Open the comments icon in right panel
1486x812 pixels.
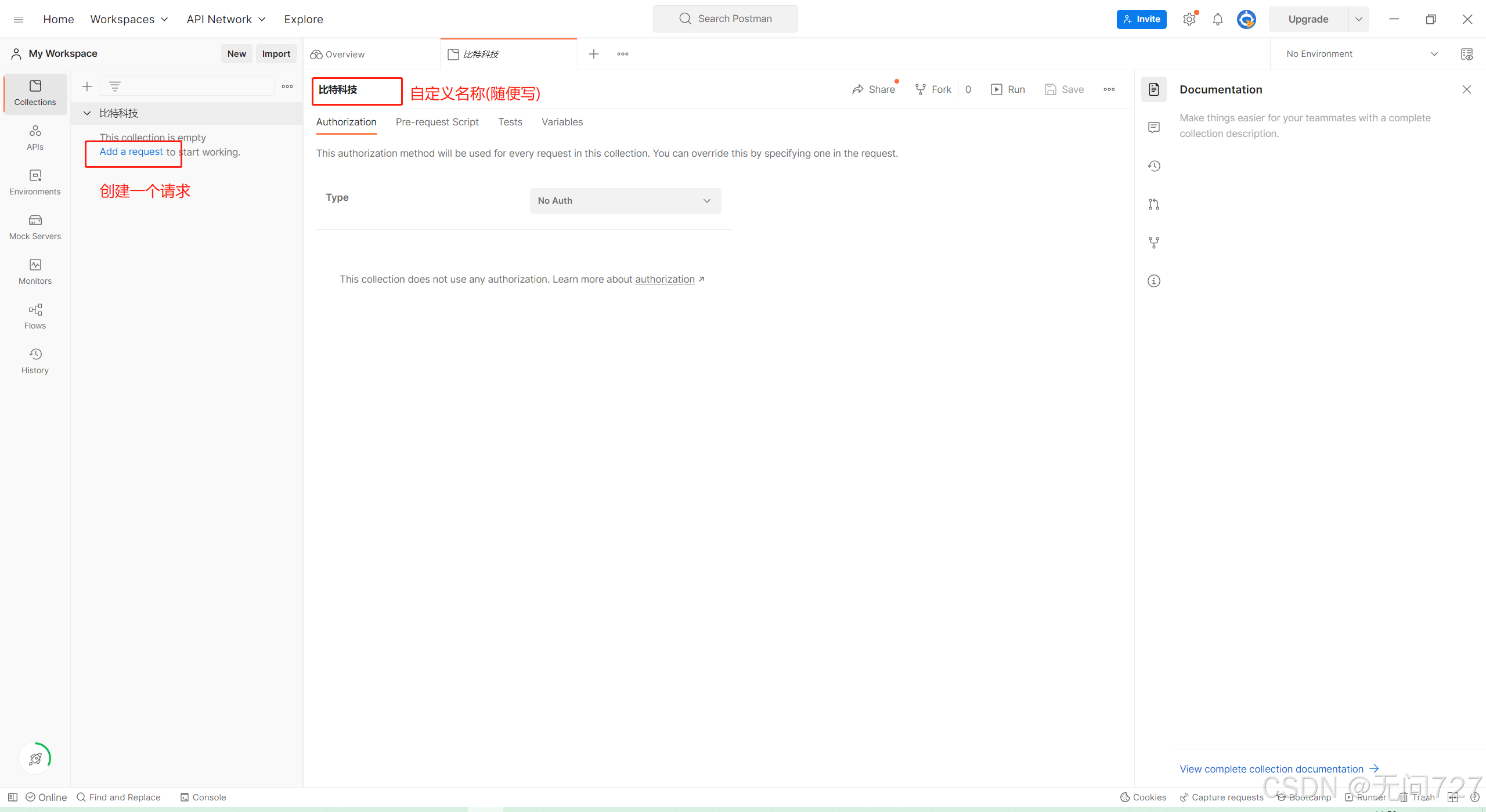coord(1154,128)
